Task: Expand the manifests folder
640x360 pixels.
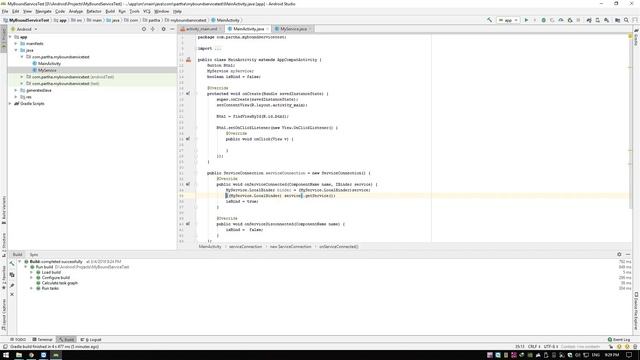Action: [16, 43]
